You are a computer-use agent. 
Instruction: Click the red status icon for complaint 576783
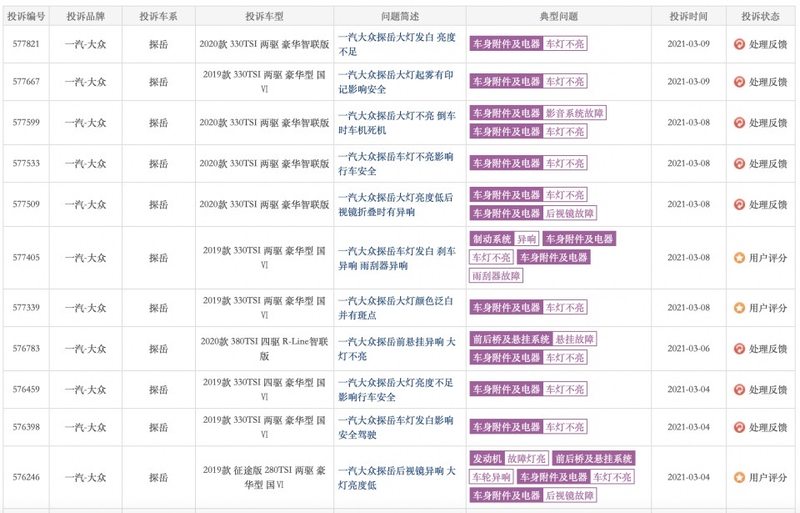[x=739, y=349]
